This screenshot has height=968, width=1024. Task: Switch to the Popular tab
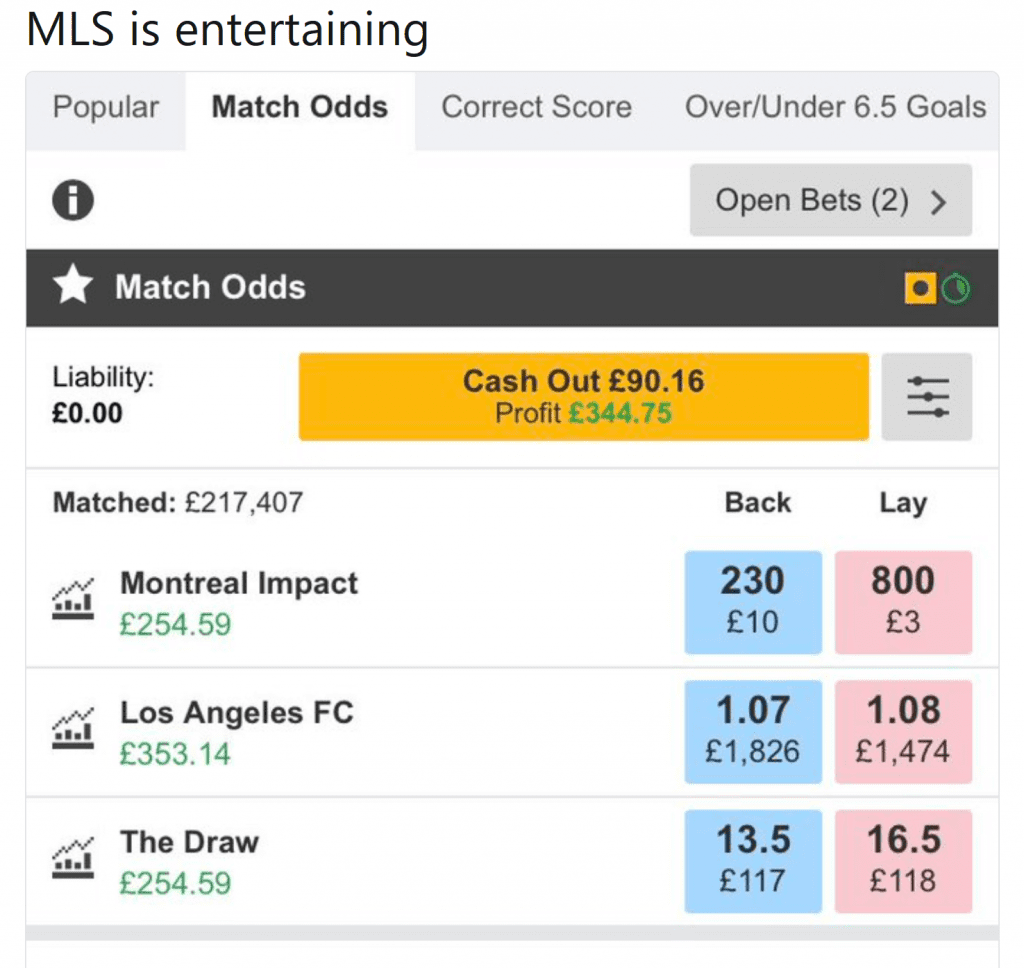(106, 108)
